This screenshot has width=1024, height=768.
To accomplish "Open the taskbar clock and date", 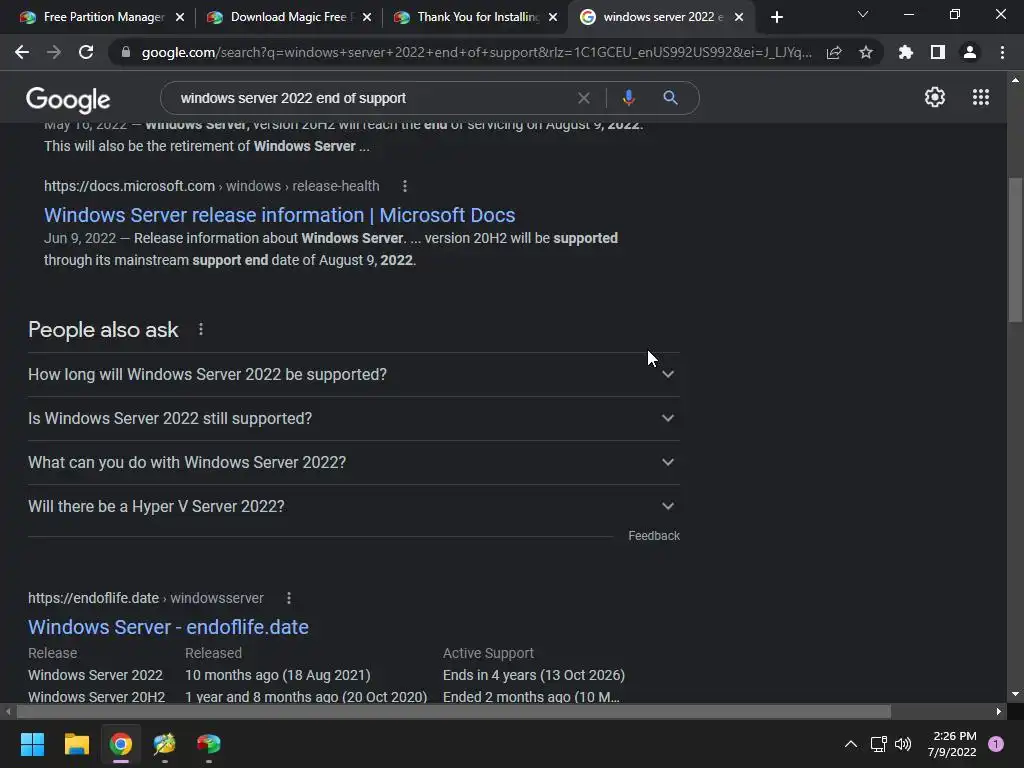I will click(x=952, y=744).
